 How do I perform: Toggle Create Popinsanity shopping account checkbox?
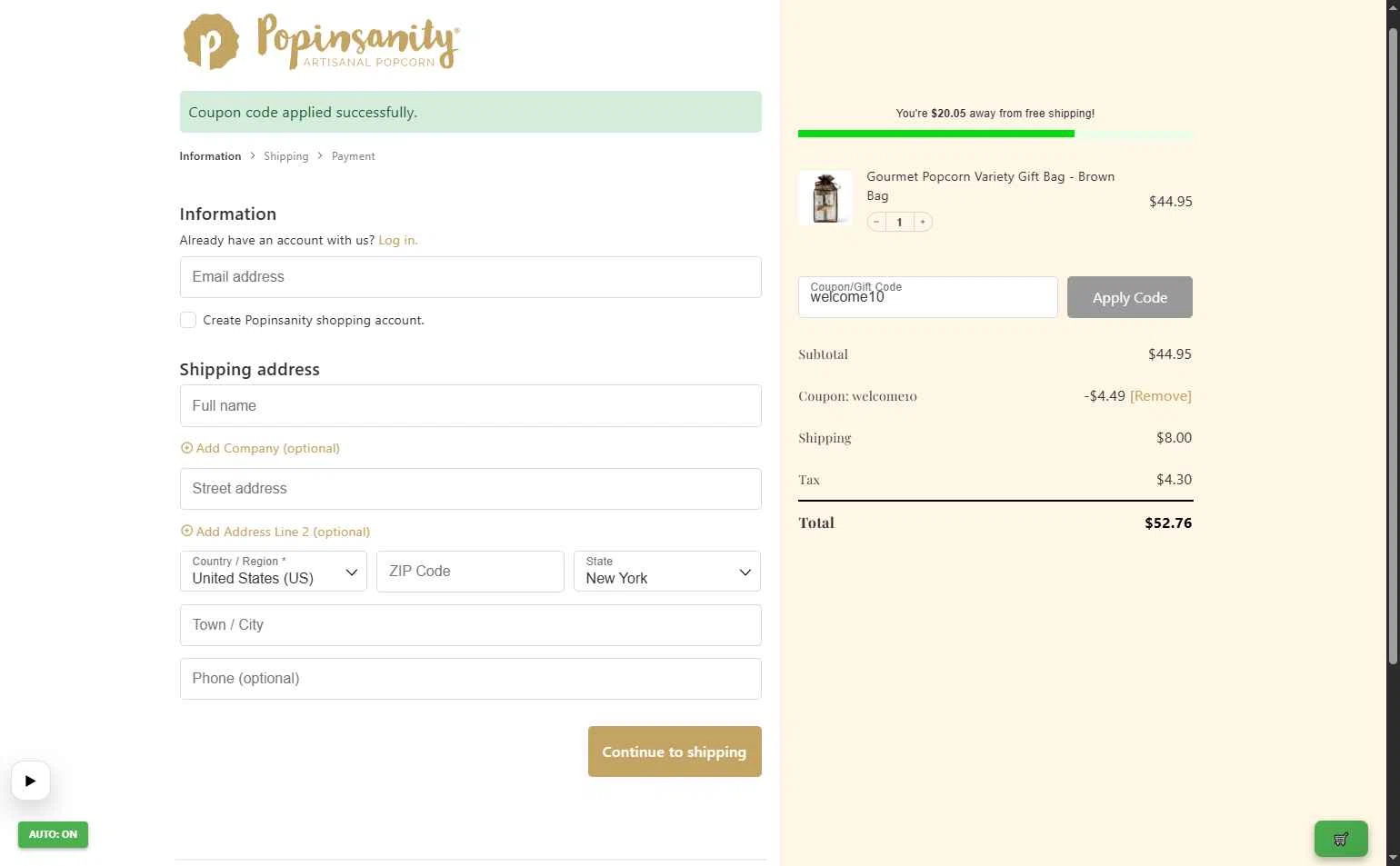pos(188,320)
